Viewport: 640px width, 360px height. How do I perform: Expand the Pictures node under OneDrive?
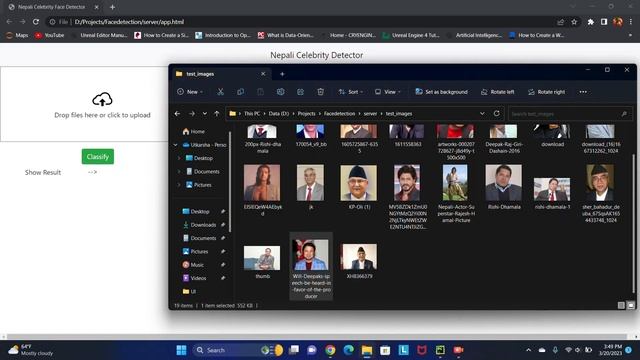click(x=179, y=185)
